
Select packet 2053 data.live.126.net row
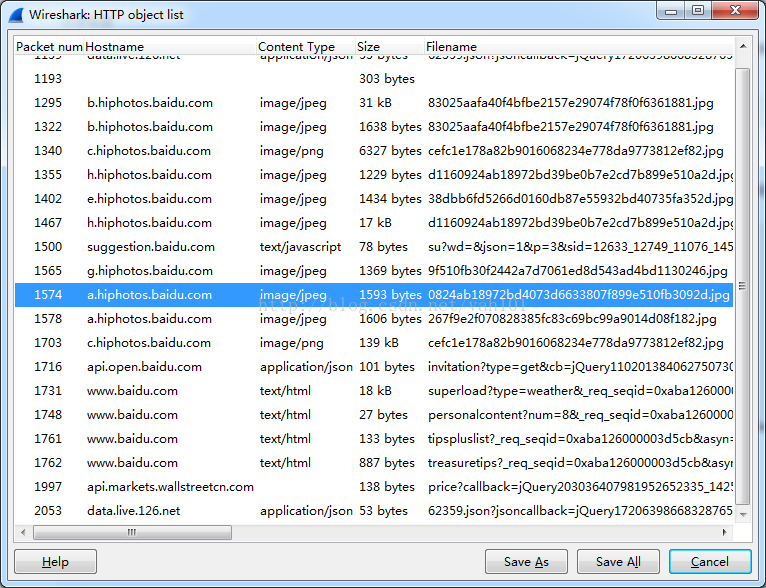click(374, 510)
